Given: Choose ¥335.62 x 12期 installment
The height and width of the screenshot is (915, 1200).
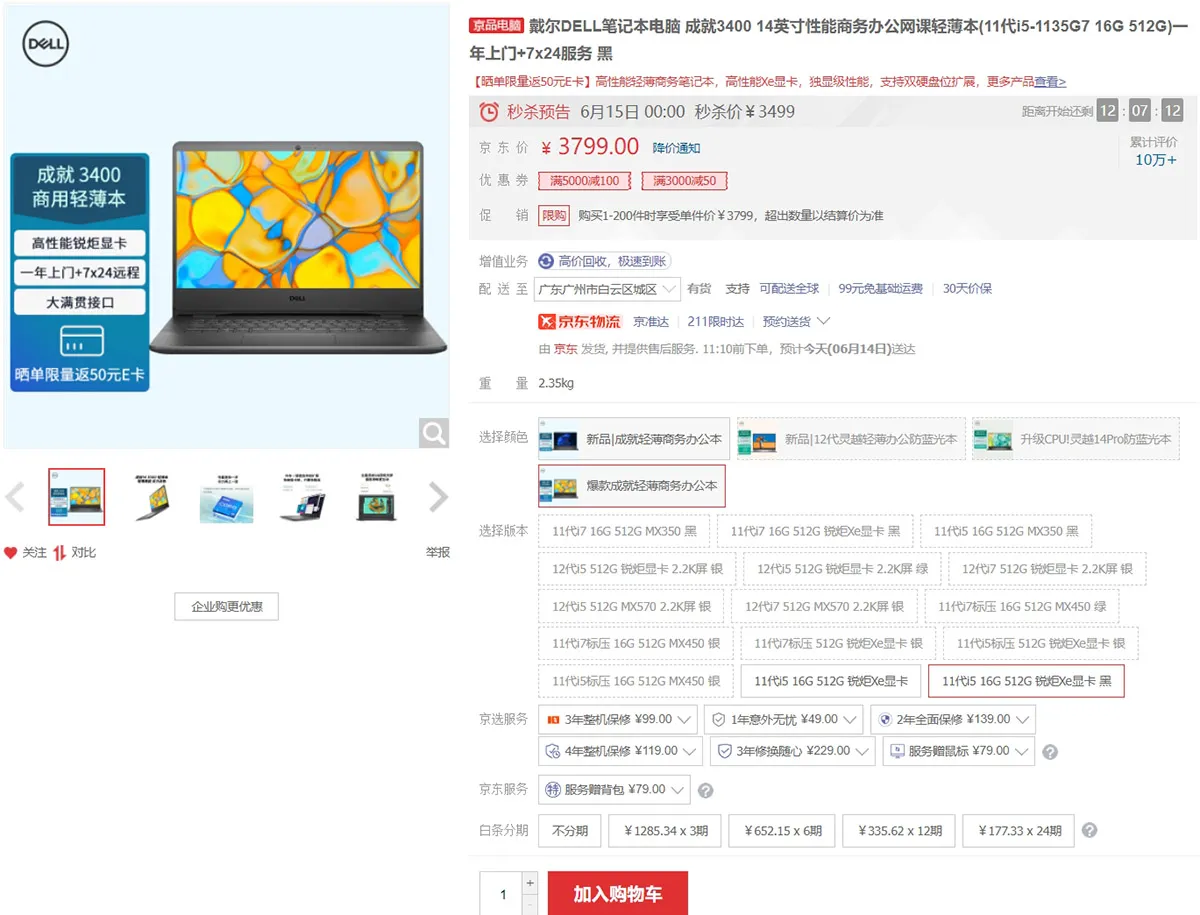Looking at the screenshot, I should (899, 830).
